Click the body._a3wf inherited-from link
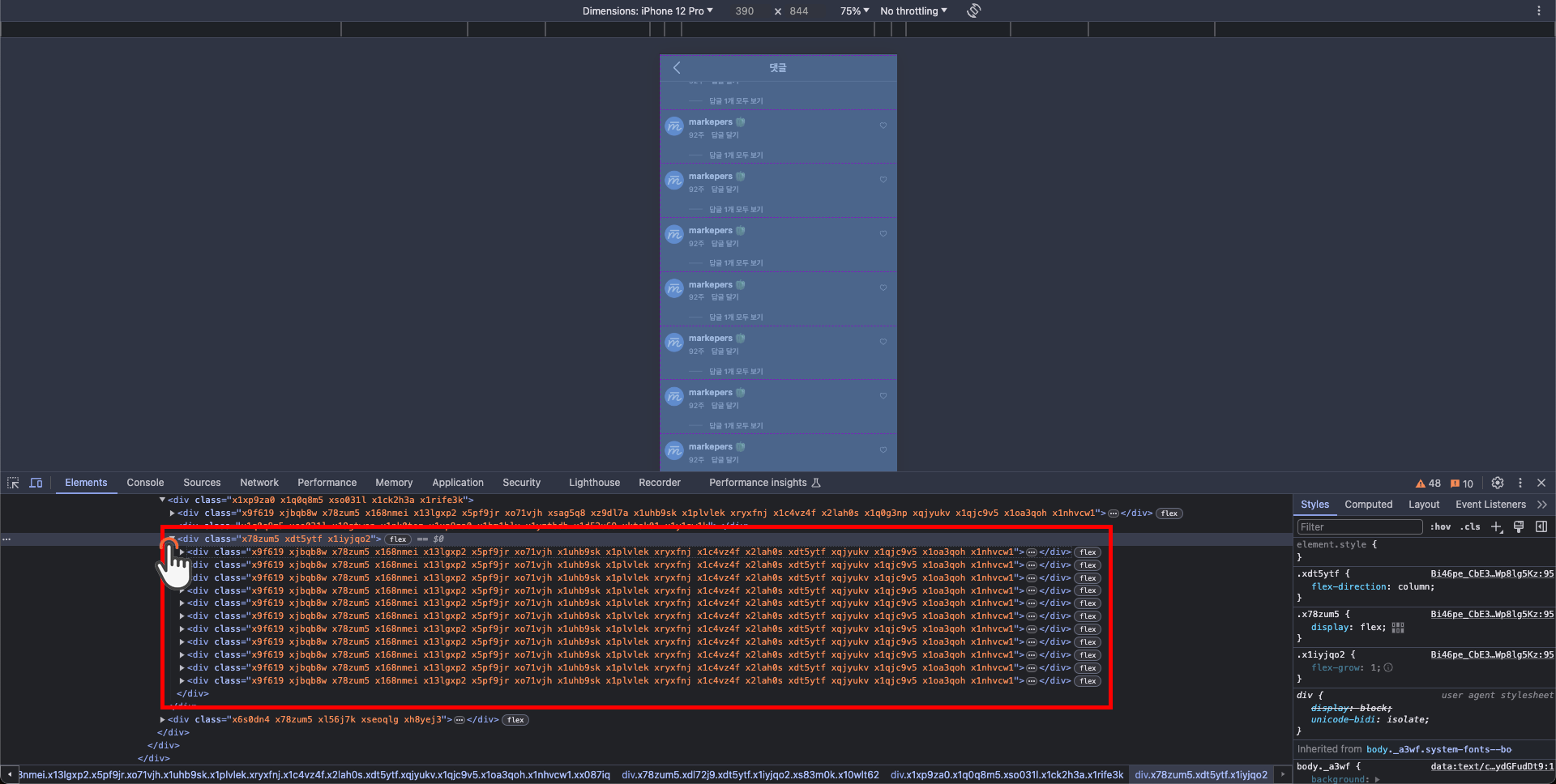 point(1438,750)
